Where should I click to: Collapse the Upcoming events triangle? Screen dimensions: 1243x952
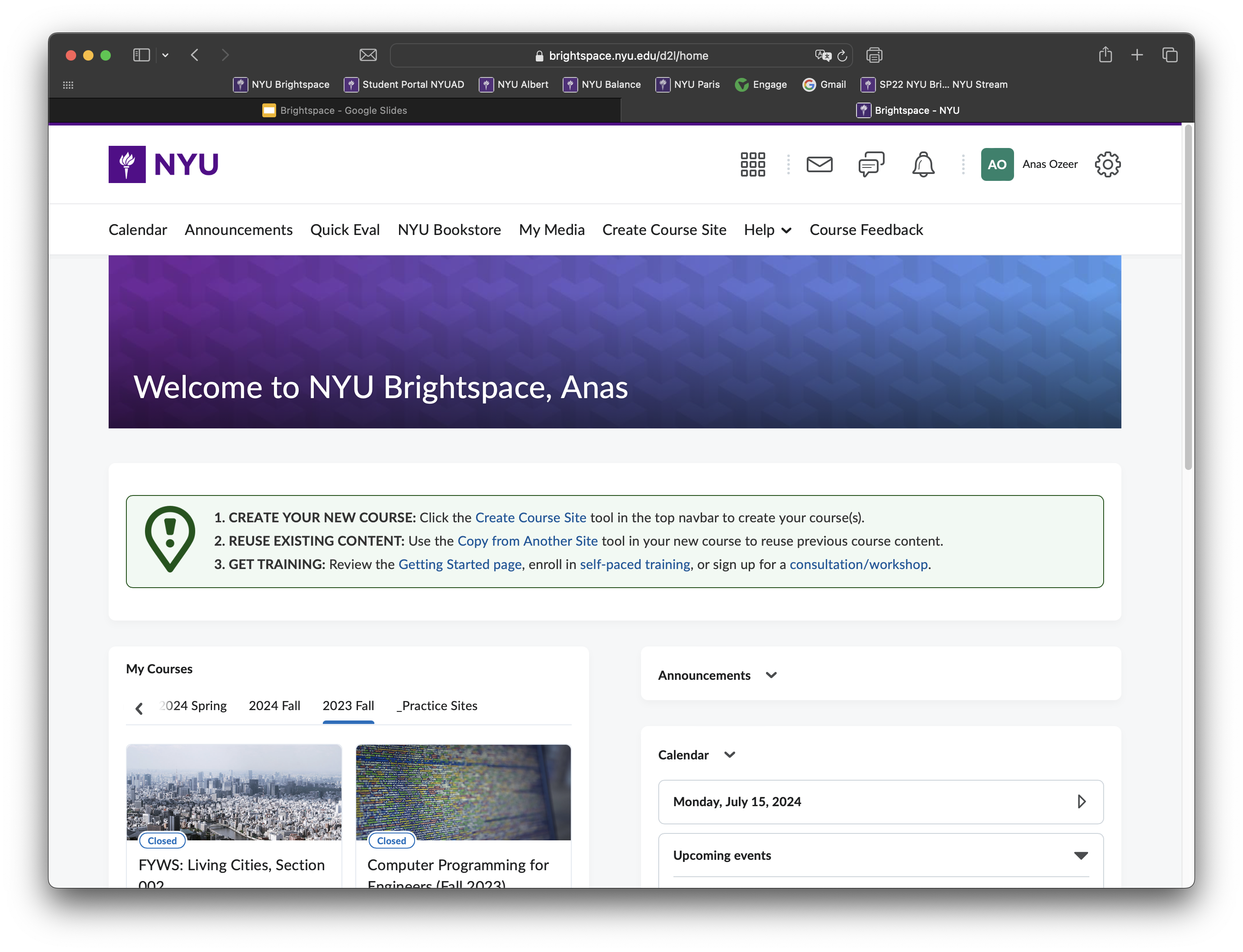[1080, 856]
